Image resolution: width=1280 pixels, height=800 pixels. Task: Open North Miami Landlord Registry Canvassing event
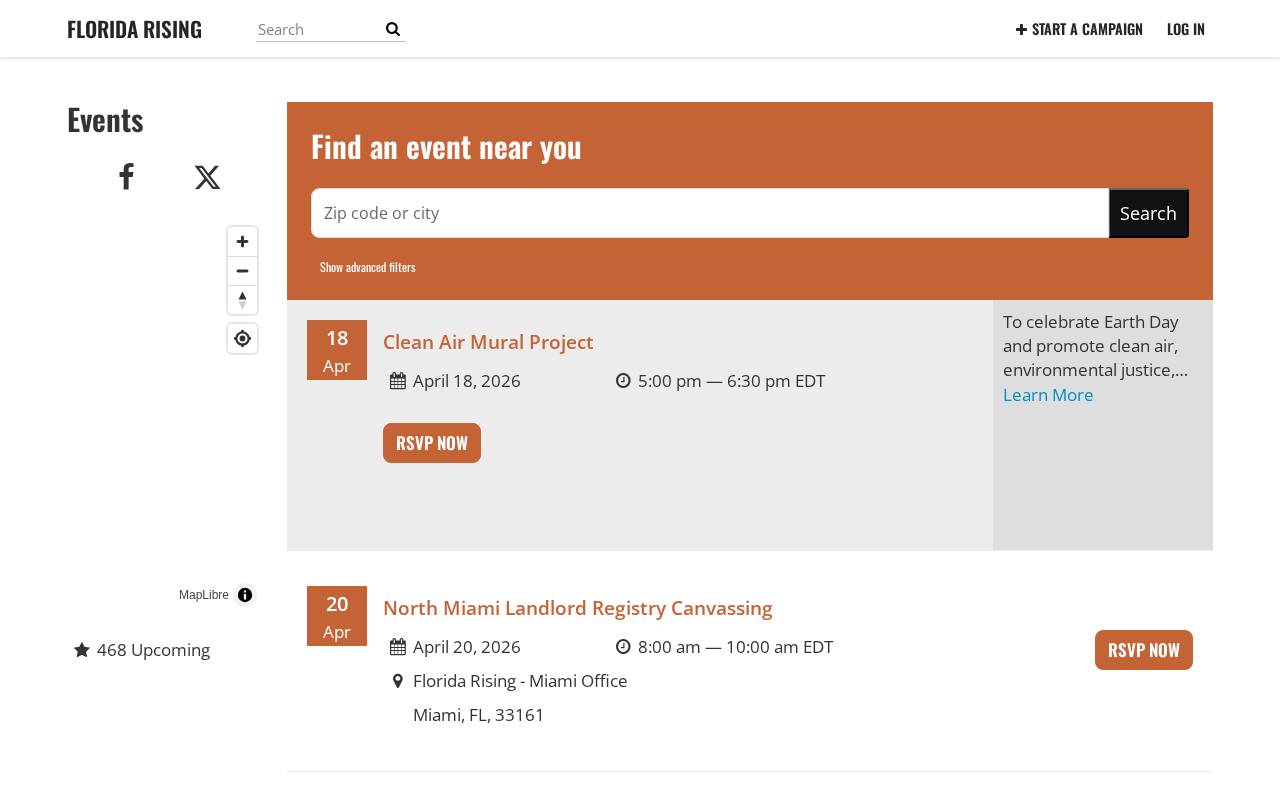(x=577, y=608)
